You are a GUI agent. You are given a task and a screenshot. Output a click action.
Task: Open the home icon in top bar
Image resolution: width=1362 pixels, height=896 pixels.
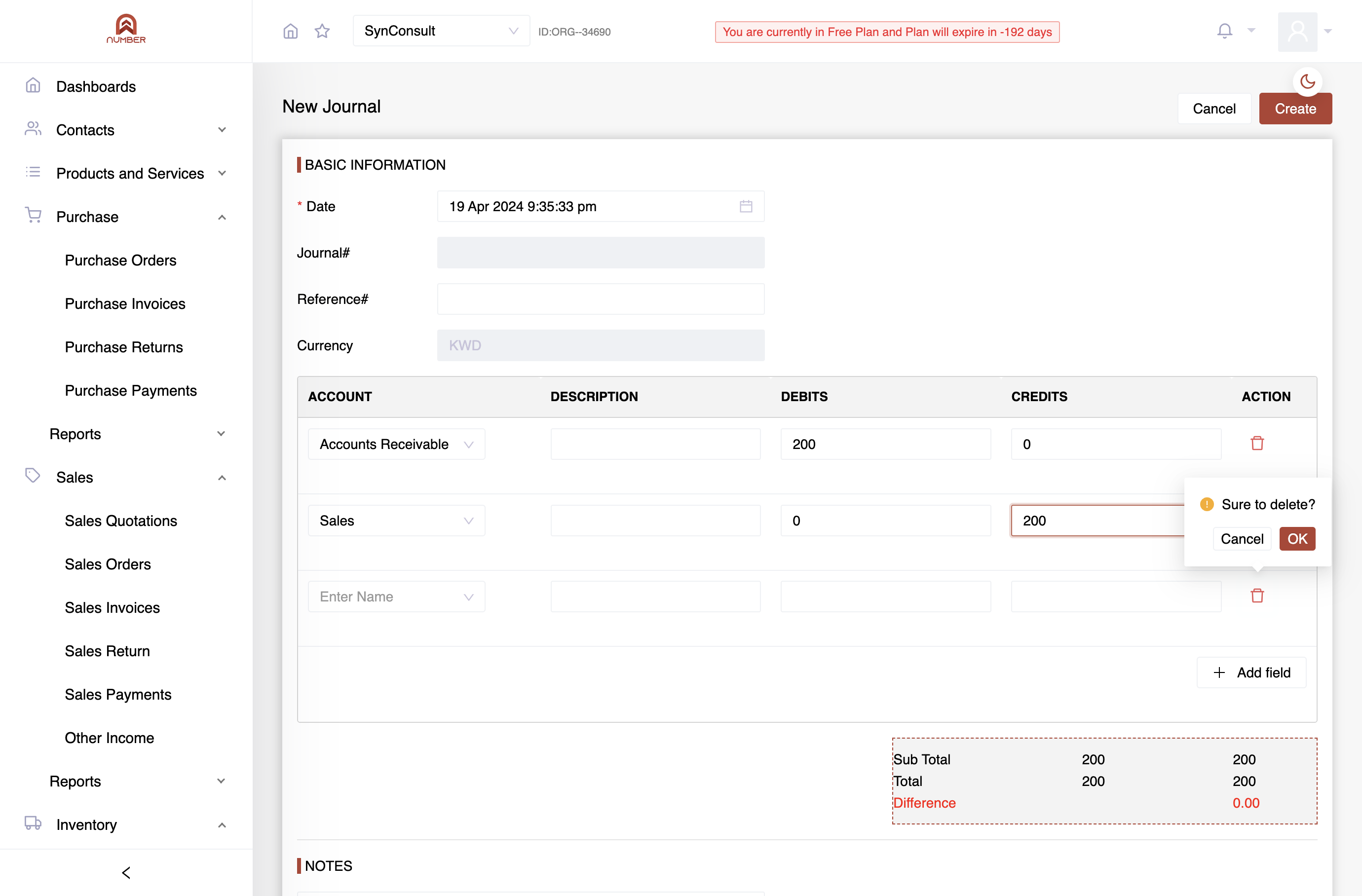(290, 31)
